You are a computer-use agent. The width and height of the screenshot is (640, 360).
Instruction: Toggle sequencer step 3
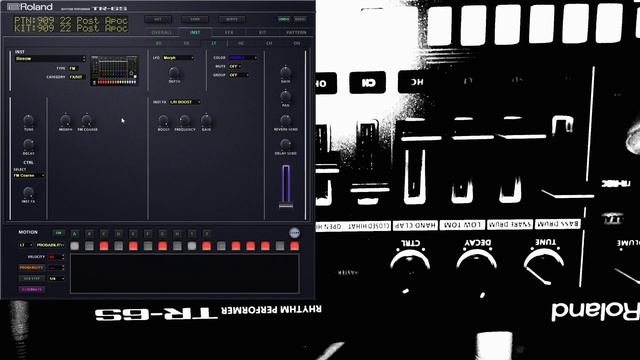click(104, 246)
